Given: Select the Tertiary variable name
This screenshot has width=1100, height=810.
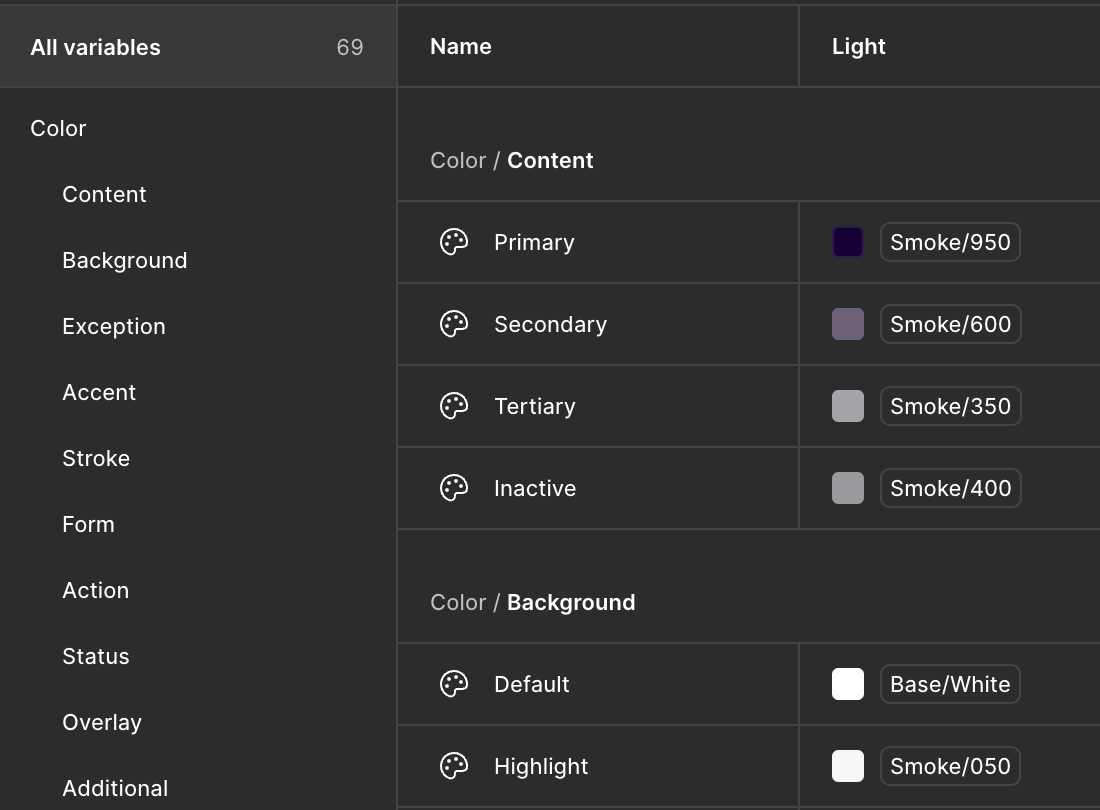Looking at the screenshot, I should click(535, 406).
